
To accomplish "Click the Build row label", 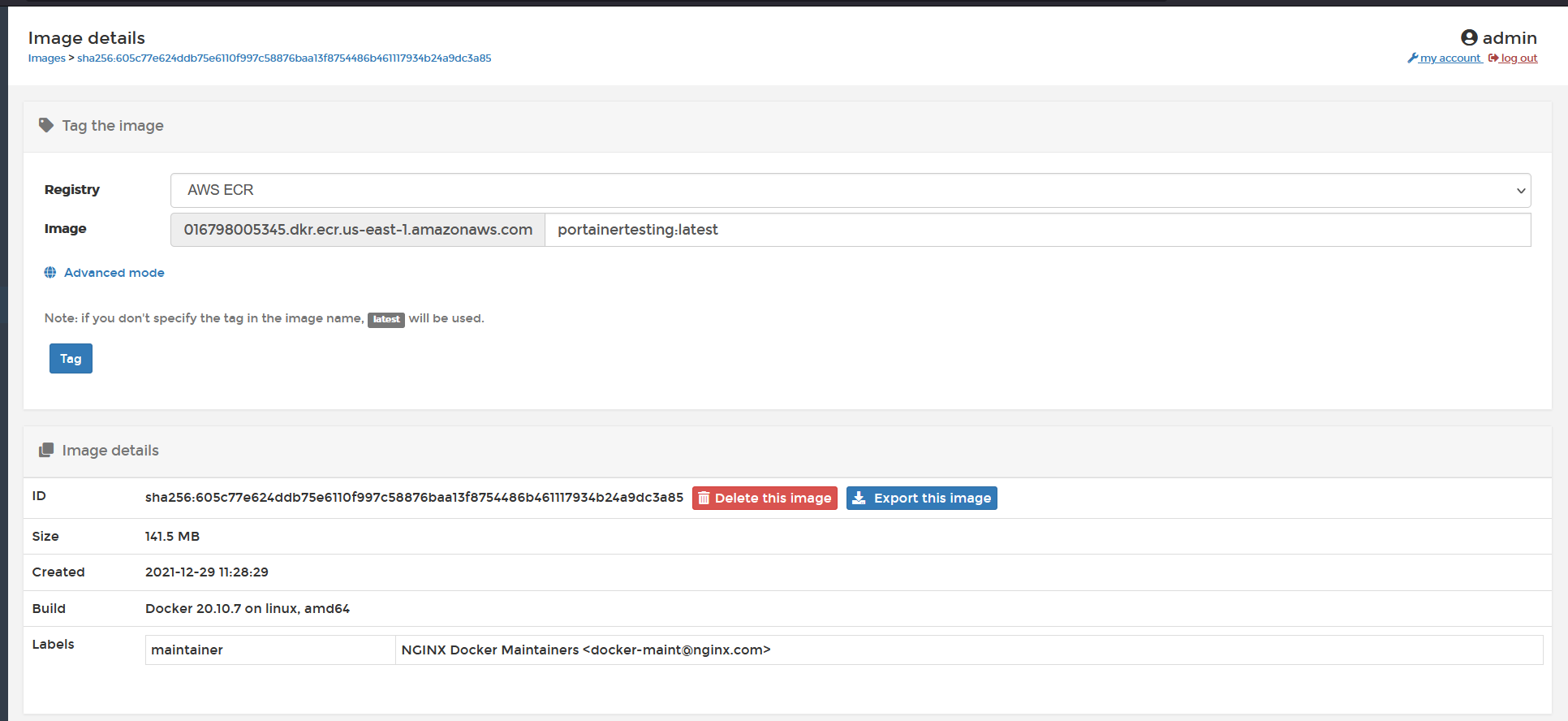I will click(x=49, y=609).
